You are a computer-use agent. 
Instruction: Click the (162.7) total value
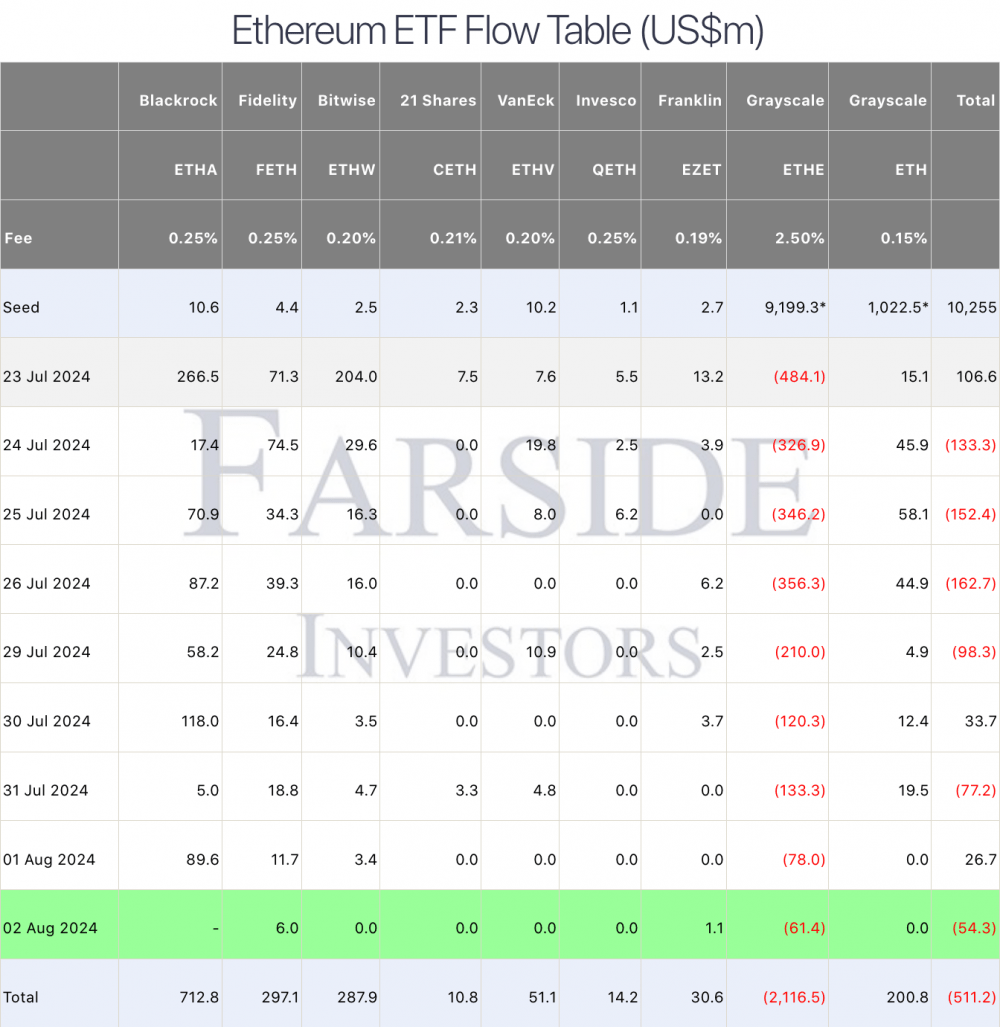pyautogui.click(x=971, y=584)
